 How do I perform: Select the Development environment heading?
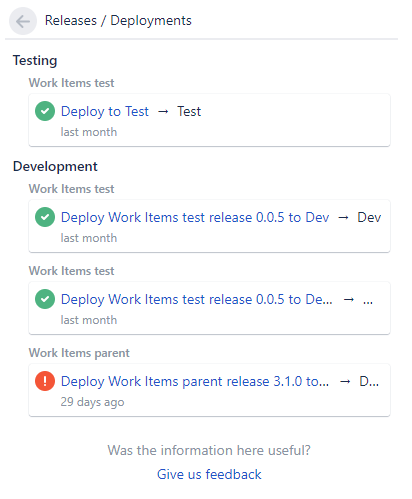coord(55,166)
